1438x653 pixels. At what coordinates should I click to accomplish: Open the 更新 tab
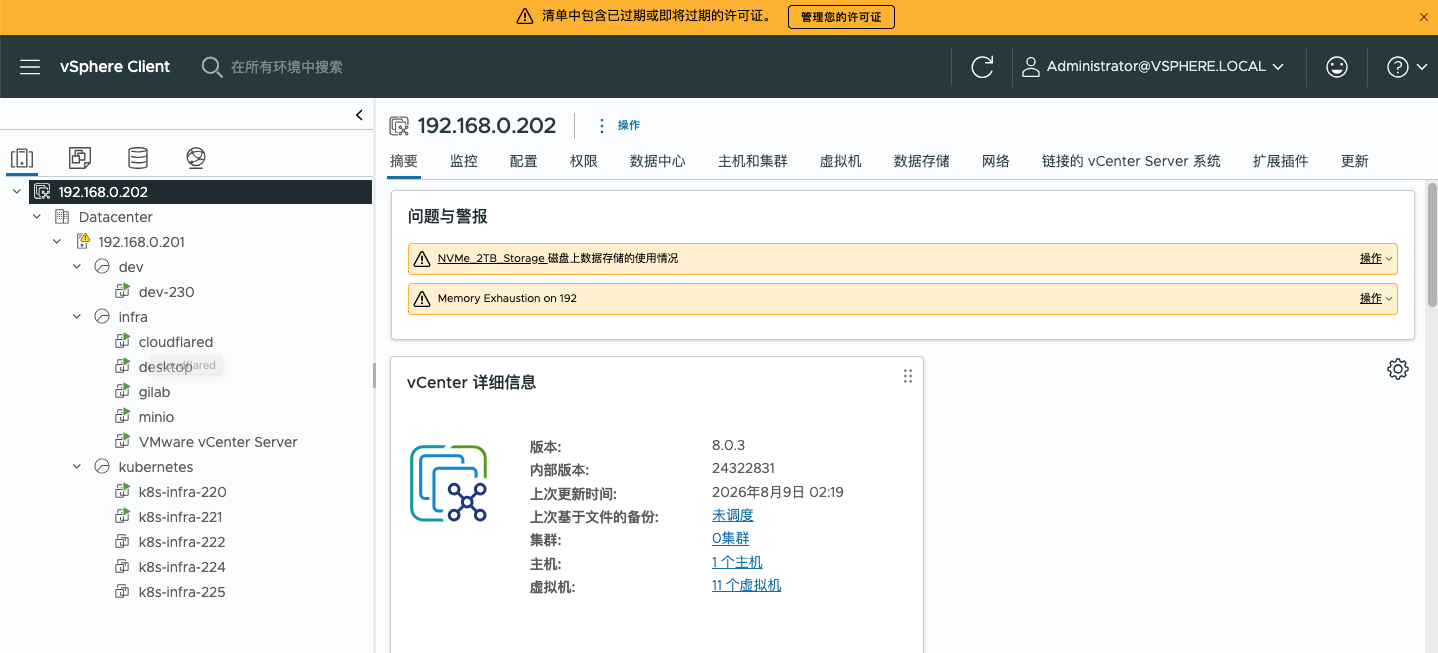coord(1355,161)
